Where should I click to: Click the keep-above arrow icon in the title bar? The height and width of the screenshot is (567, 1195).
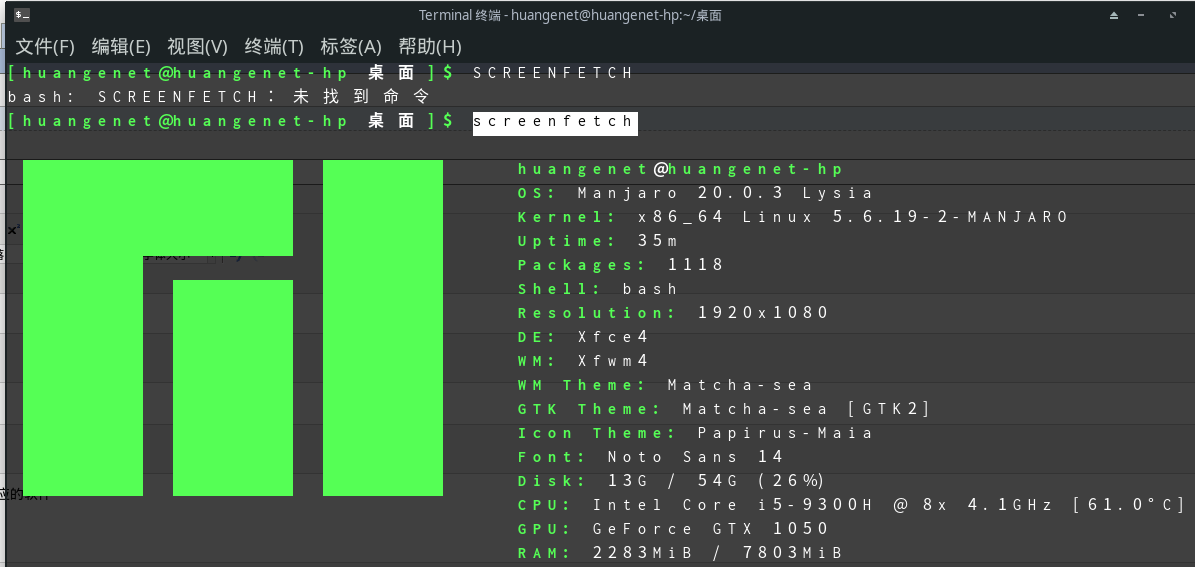[x=1114, y=15]
